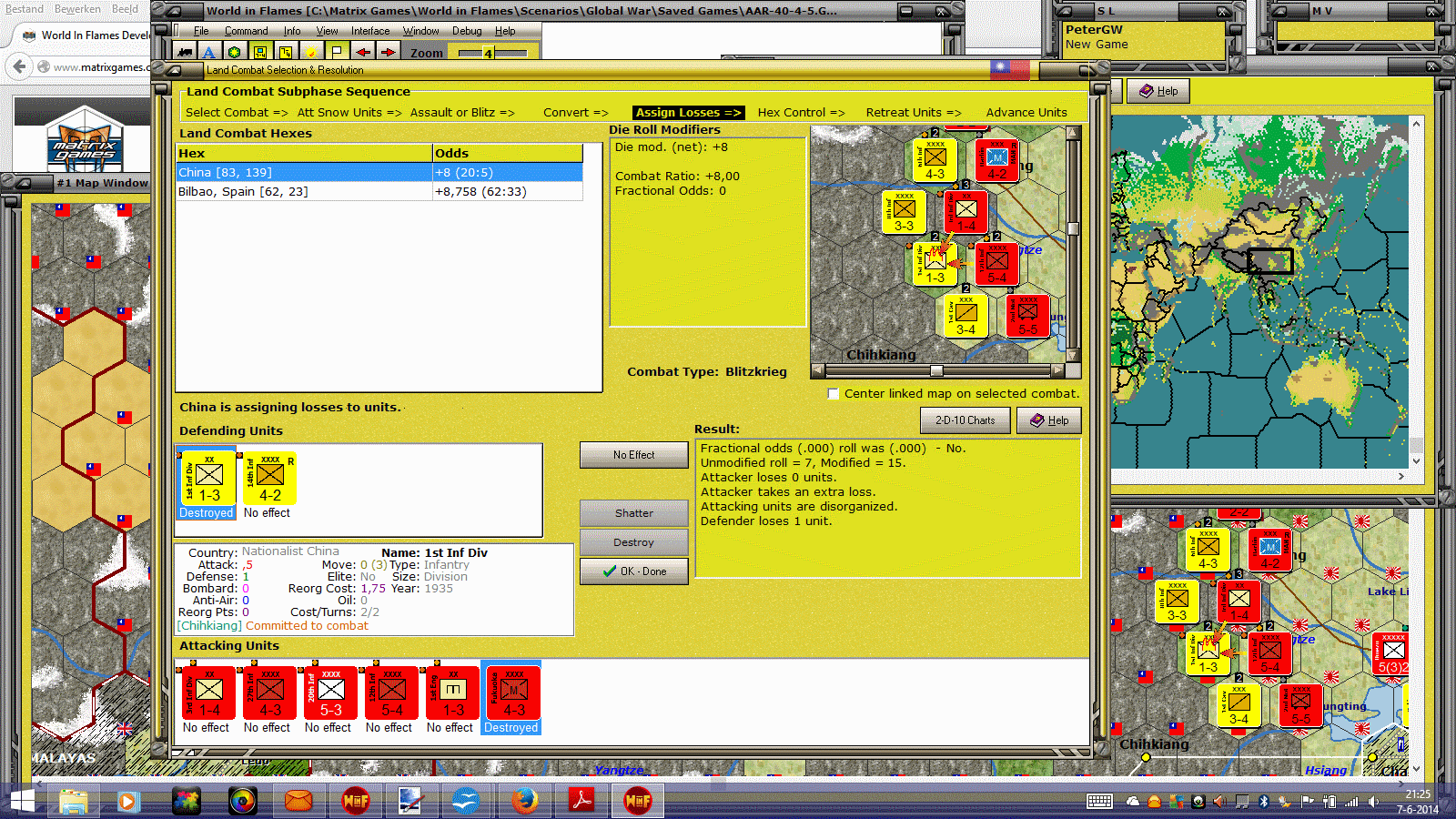The height and width of the screenshot is (819, 1456).
Task: Click scroll-right arrow under combat map
Action: click(x=1057, y=370)
